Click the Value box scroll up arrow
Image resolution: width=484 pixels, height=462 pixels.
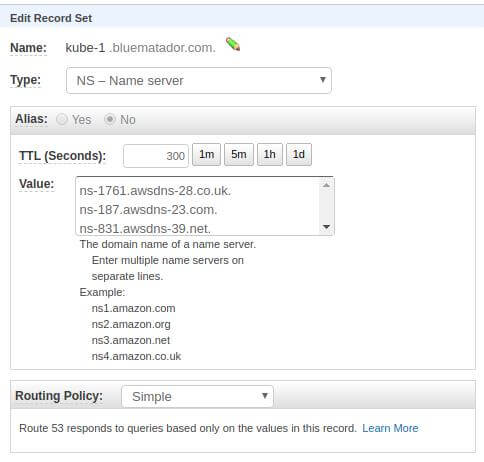coord(326,185)
